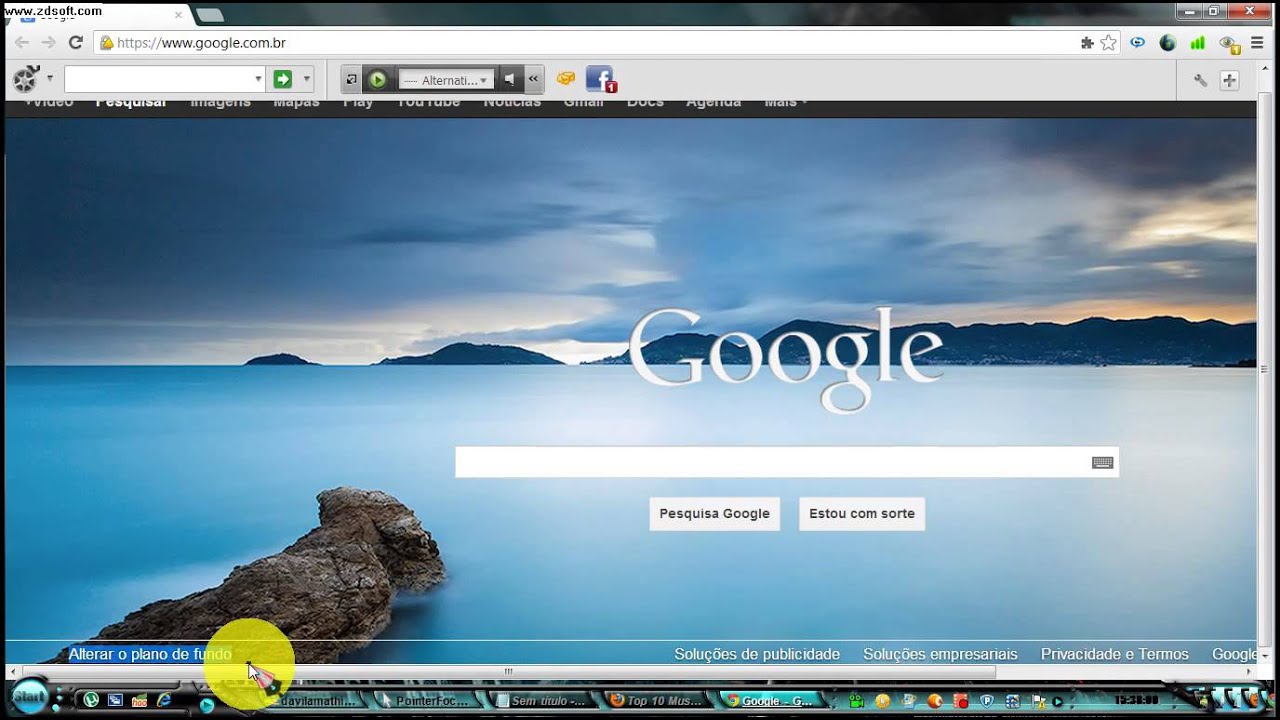Click the puzzle piece icon in address bar
The image size is (1280, 720).
coord(1087,43)
